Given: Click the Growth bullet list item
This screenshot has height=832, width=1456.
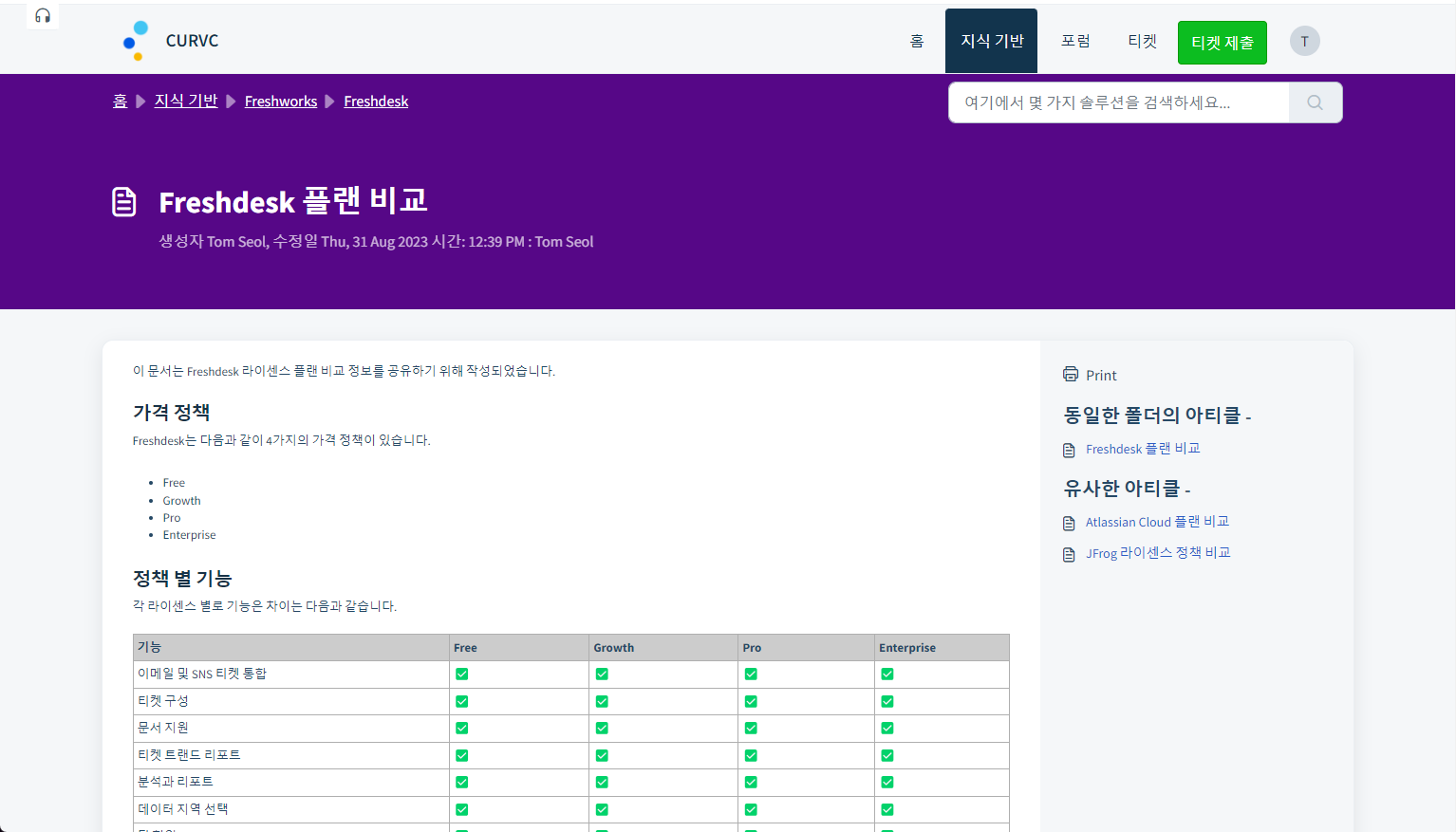Looking at the screenshot, I should (x=181, y=501).
